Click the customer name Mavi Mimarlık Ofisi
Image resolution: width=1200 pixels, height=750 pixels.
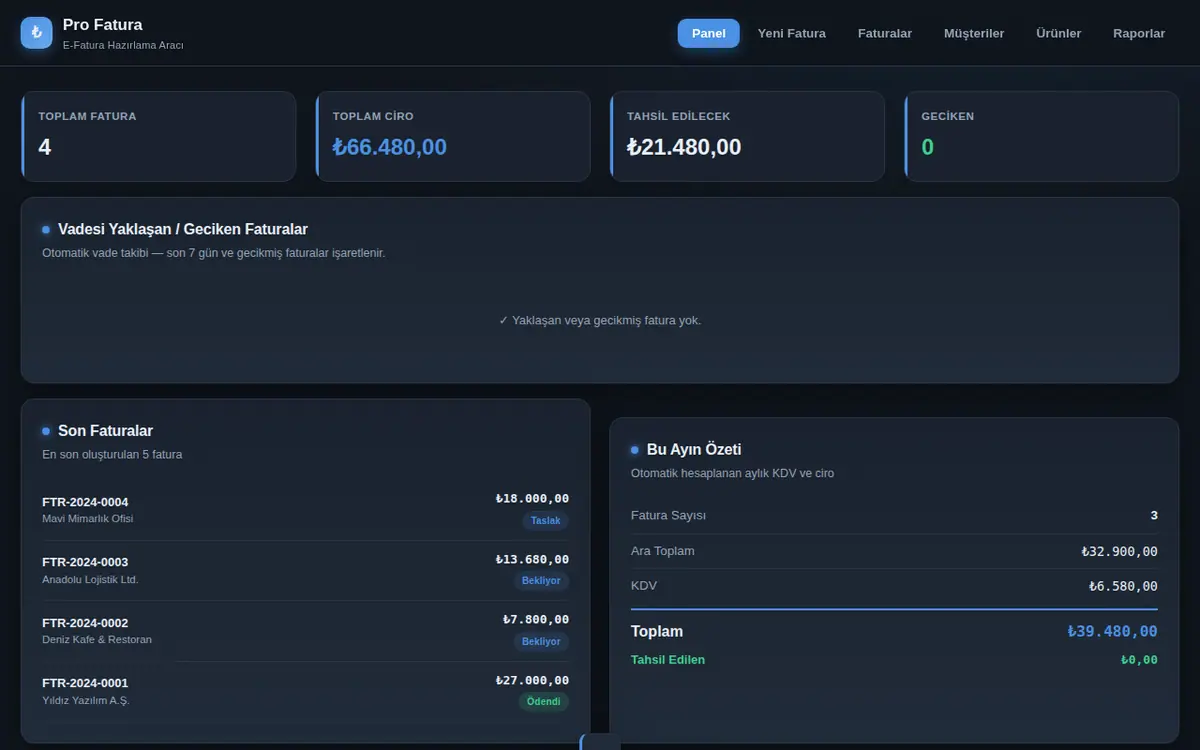coord(87,519)
